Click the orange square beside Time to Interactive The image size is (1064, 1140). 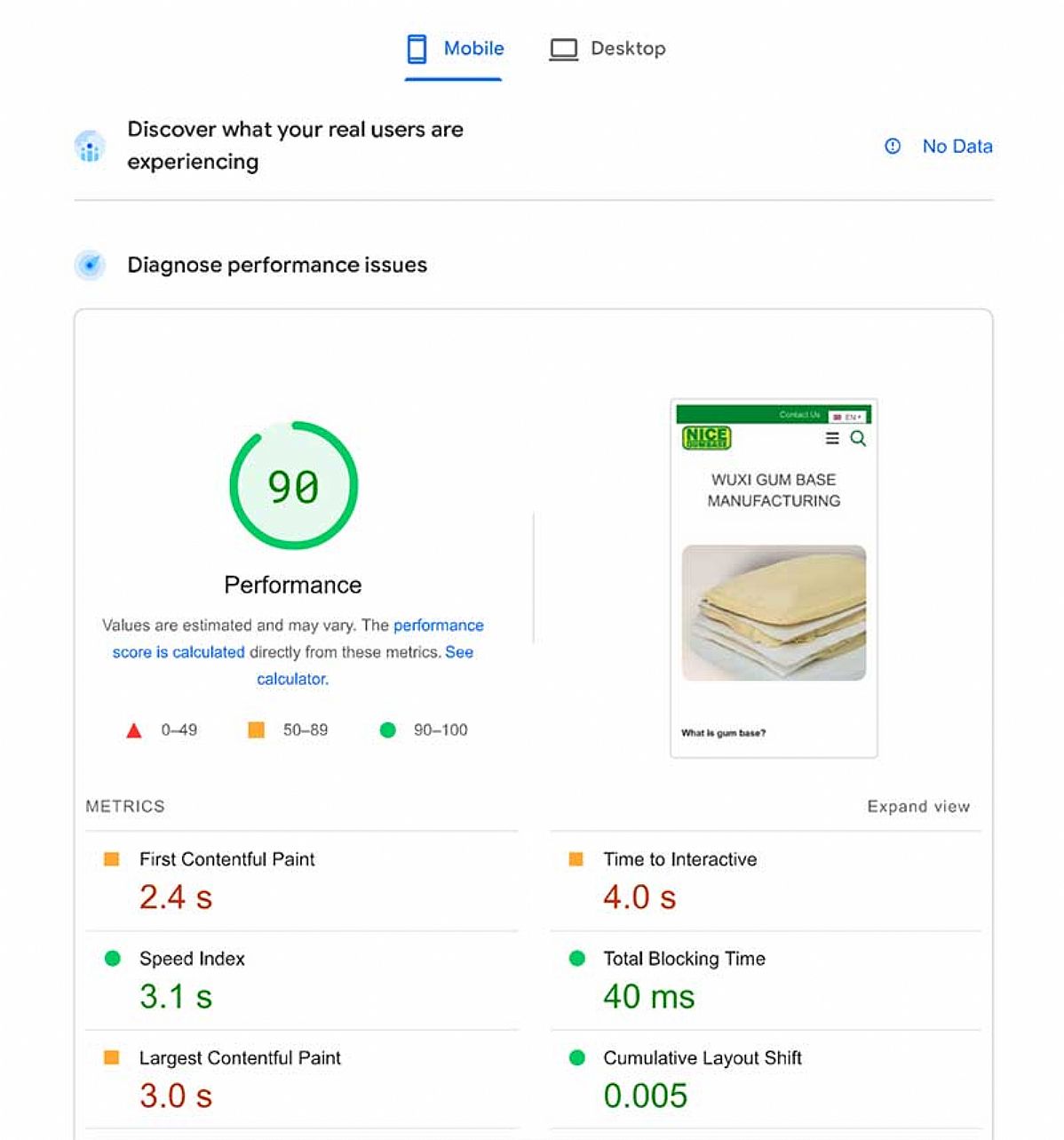click(x=576, y=859)
